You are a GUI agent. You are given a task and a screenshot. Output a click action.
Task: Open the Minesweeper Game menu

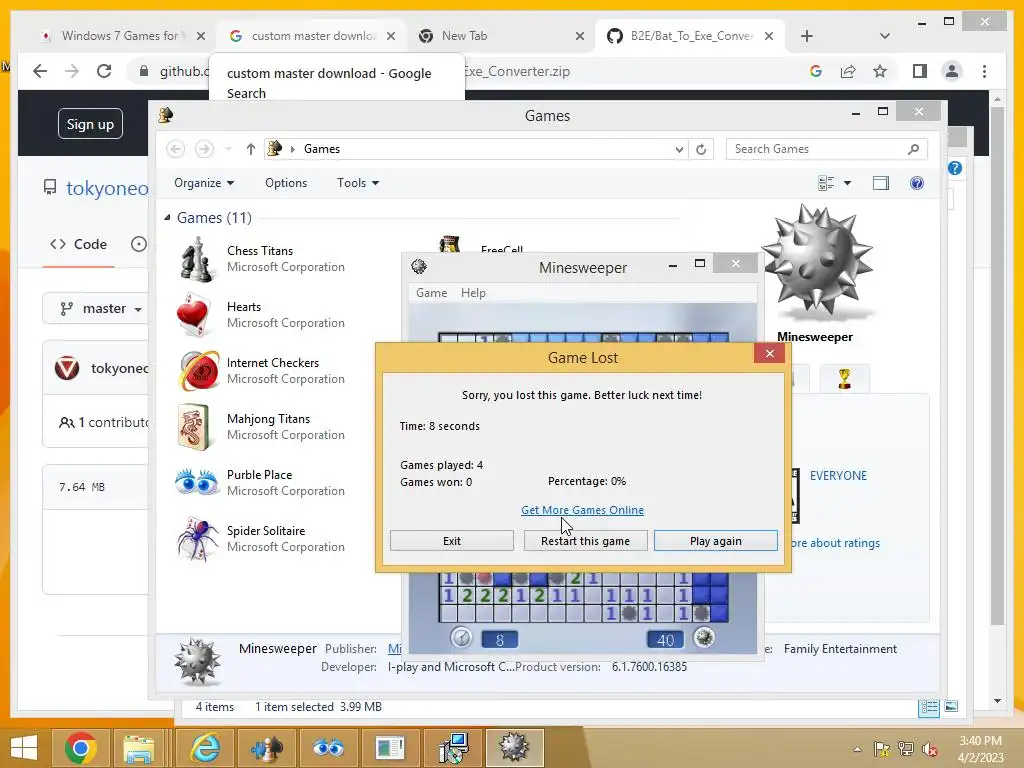432,293
